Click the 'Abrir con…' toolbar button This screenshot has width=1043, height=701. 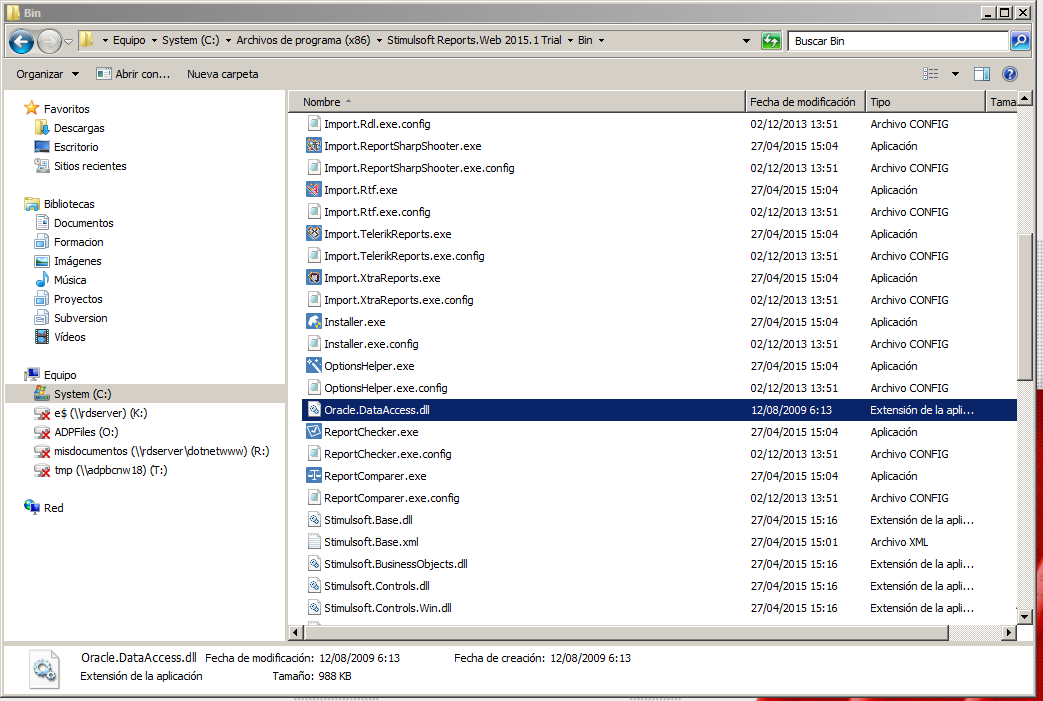(x=133, y=74)
